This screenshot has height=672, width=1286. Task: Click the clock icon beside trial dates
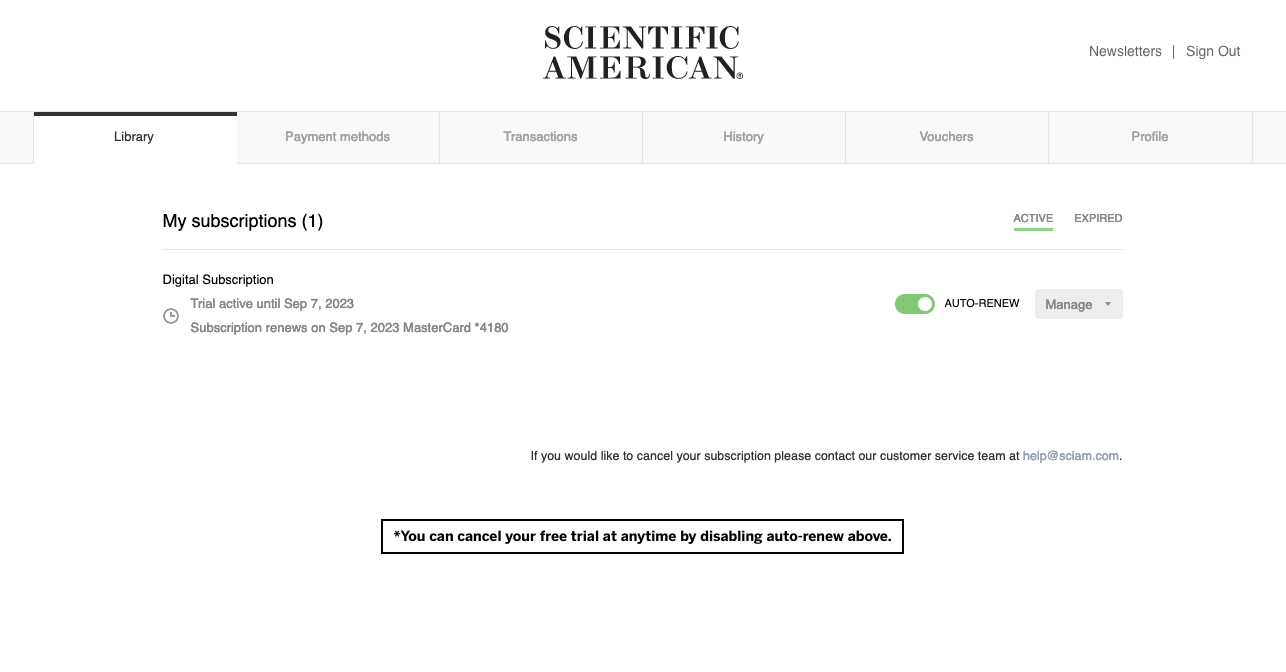coord(171,316)
